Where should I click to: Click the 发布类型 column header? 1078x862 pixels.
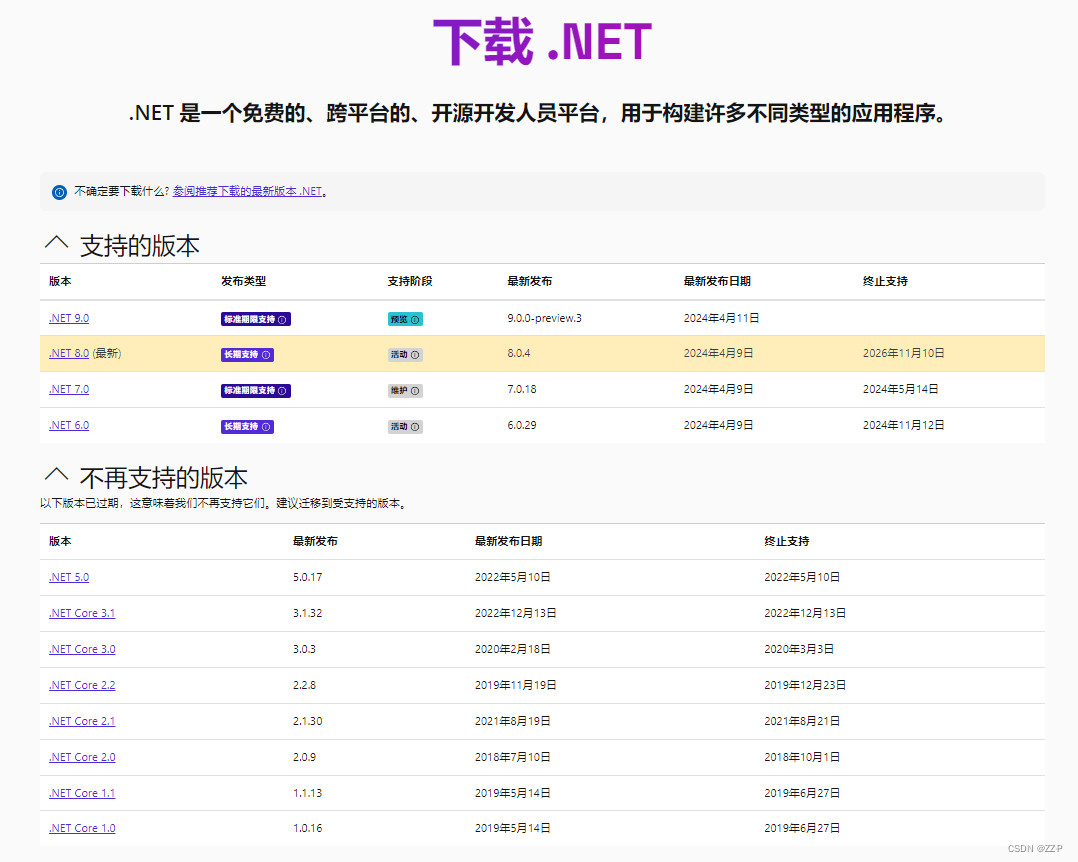click(x=243, y=281)
